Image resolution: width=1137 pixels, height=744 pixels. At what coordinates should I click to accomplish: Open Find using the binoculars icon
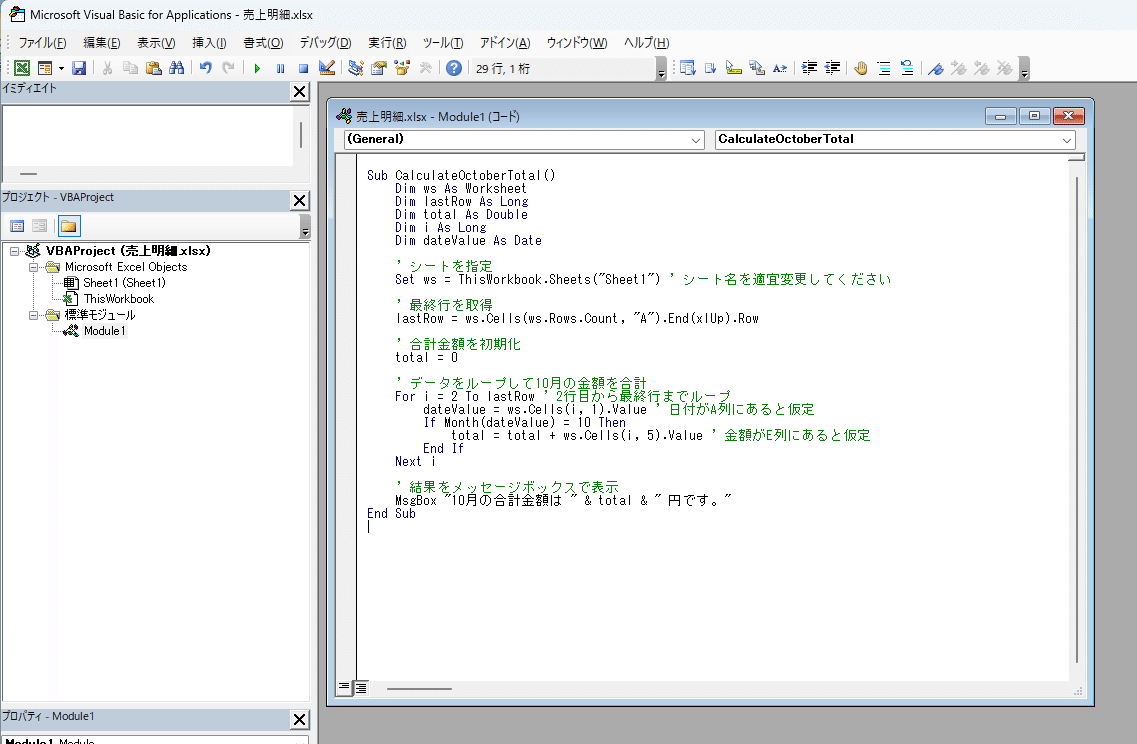point(177,68)
